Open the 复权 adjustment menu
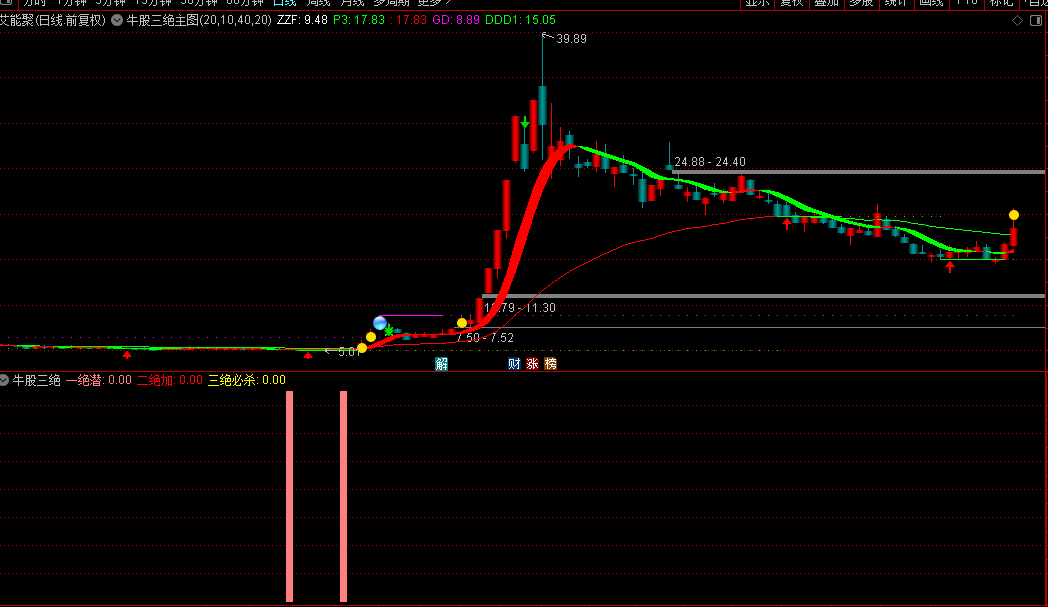Image resolution: width=1048 pixels, height=607 pixels. 791,3
